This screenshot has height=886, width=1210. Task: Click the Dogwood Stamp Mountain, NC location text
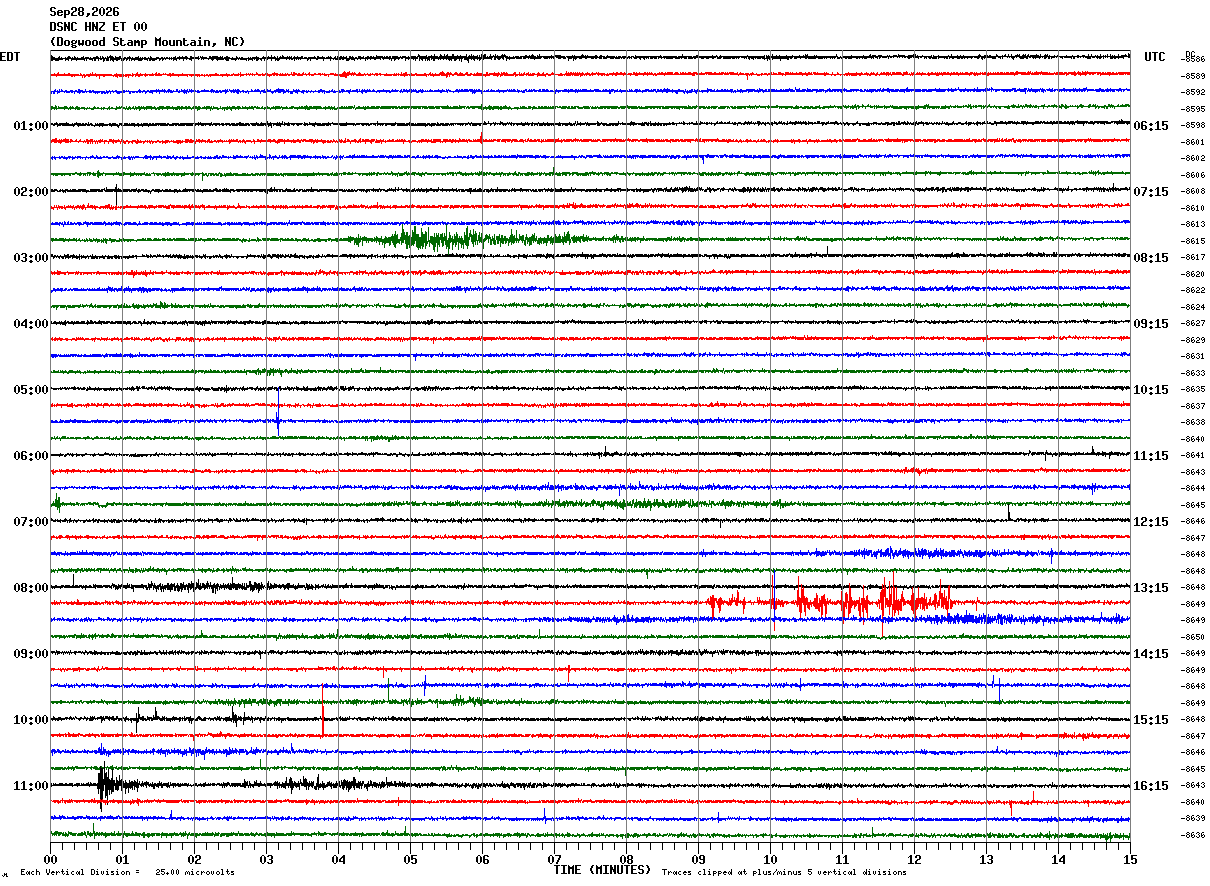[x=147, y=42]
